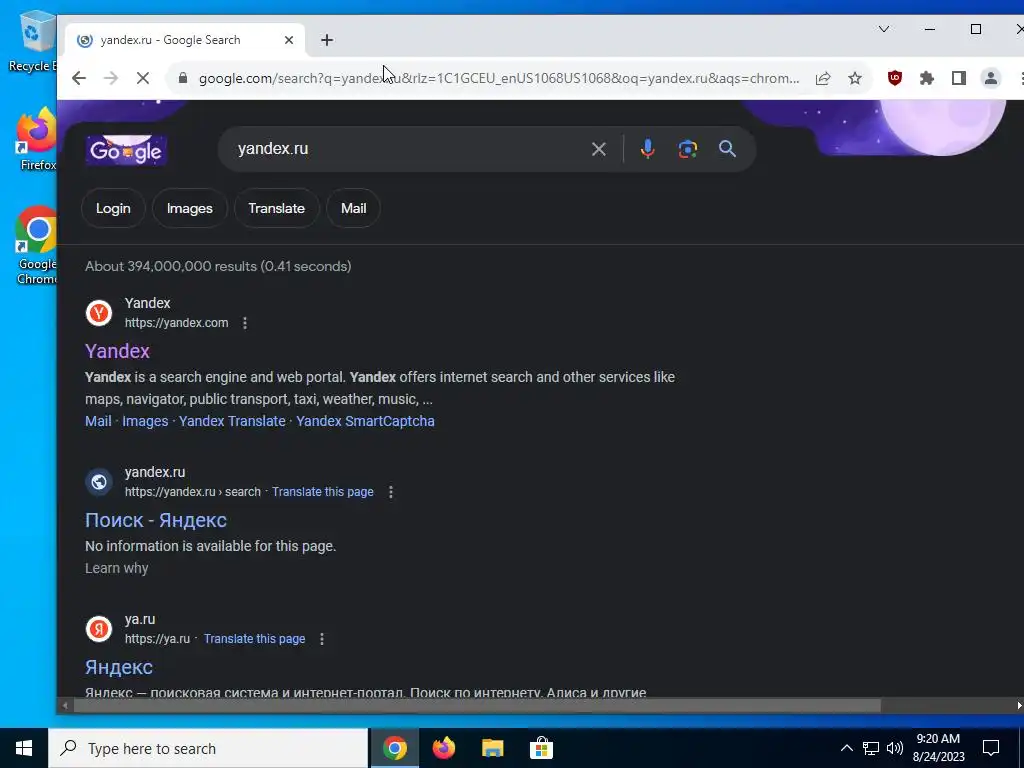Click into the yandex.ru search field
The width and height of the screenshot is (1024, 768).
[405, 149]
